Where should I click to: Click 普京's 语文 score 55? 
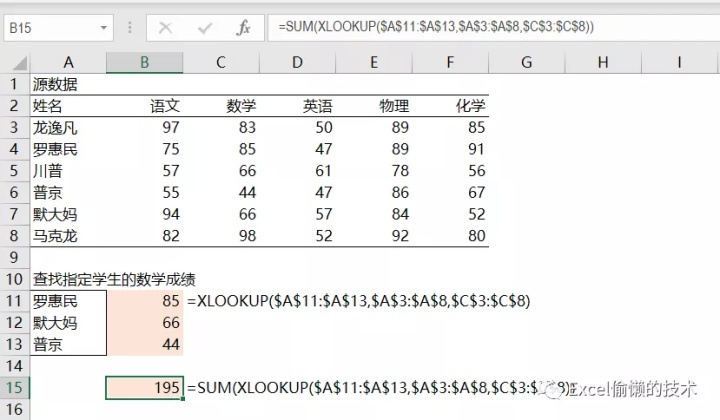pos(145,192)
